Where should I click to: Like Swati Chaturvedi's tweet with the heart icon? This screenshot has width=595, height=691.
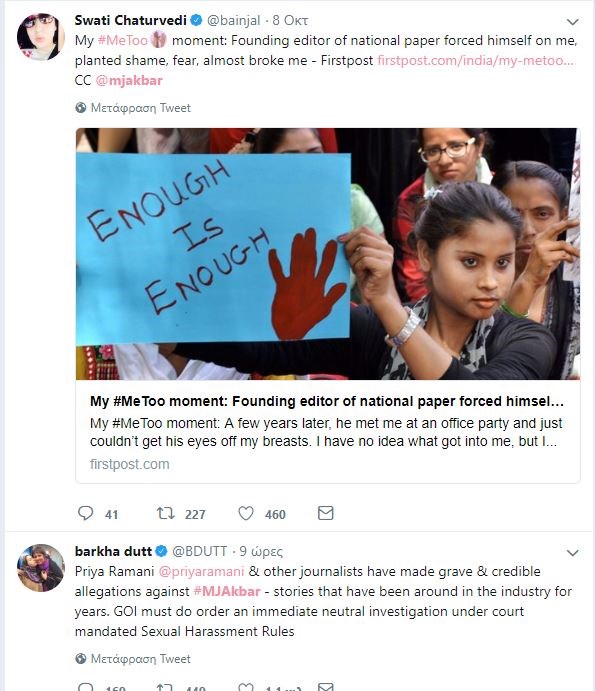[x=246, y=513]
